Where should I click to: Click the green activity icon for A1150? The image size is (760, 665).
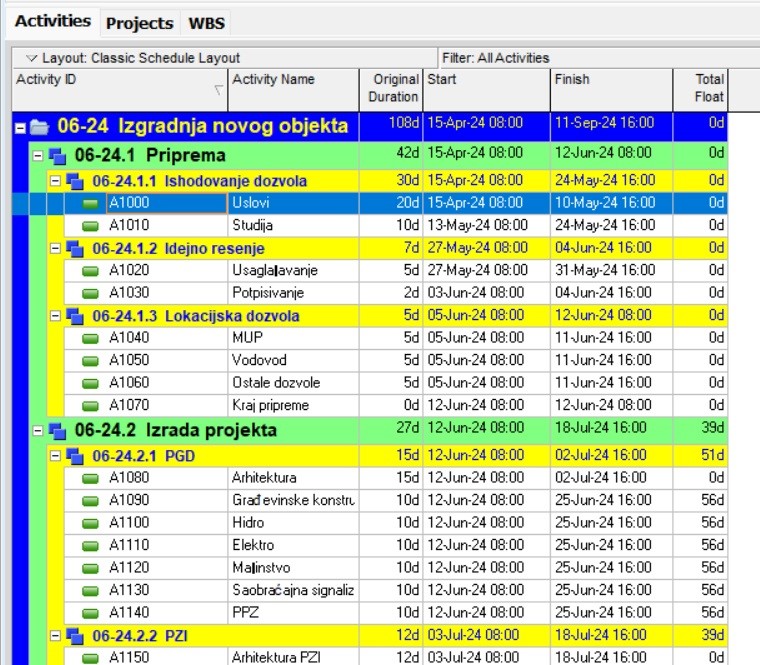point(91,657)
